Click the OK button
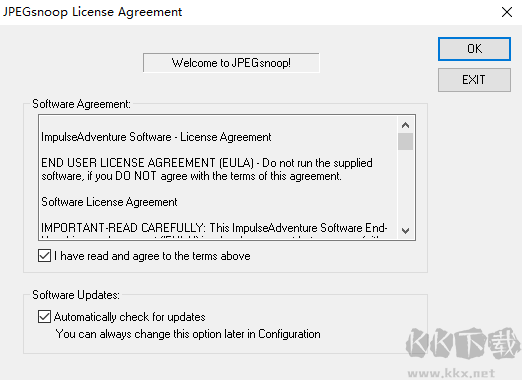Image resolution: width=522 pixels, height=380 pixels. (x=474, y=49)
